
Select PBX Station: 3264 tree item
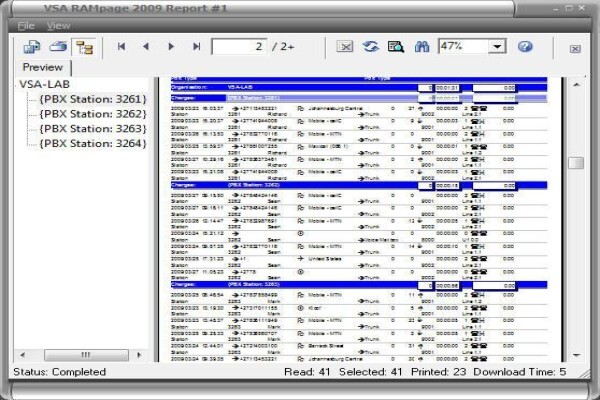coord(93,144)
